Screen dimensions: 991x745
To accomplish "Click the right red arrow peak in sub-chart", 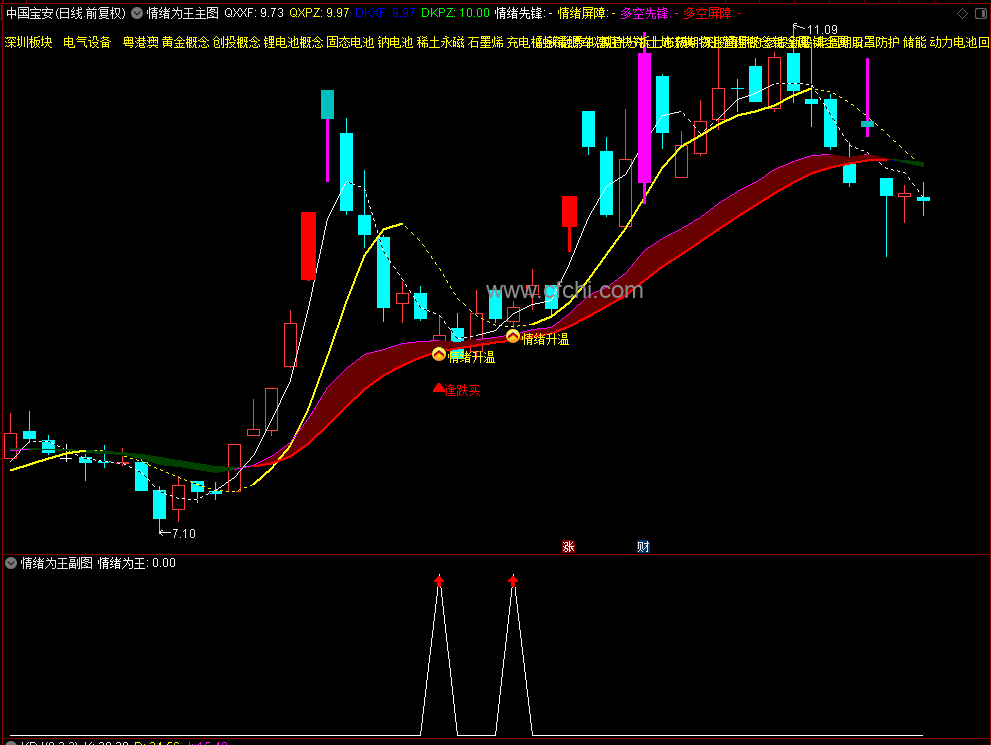I will (513, 580).
